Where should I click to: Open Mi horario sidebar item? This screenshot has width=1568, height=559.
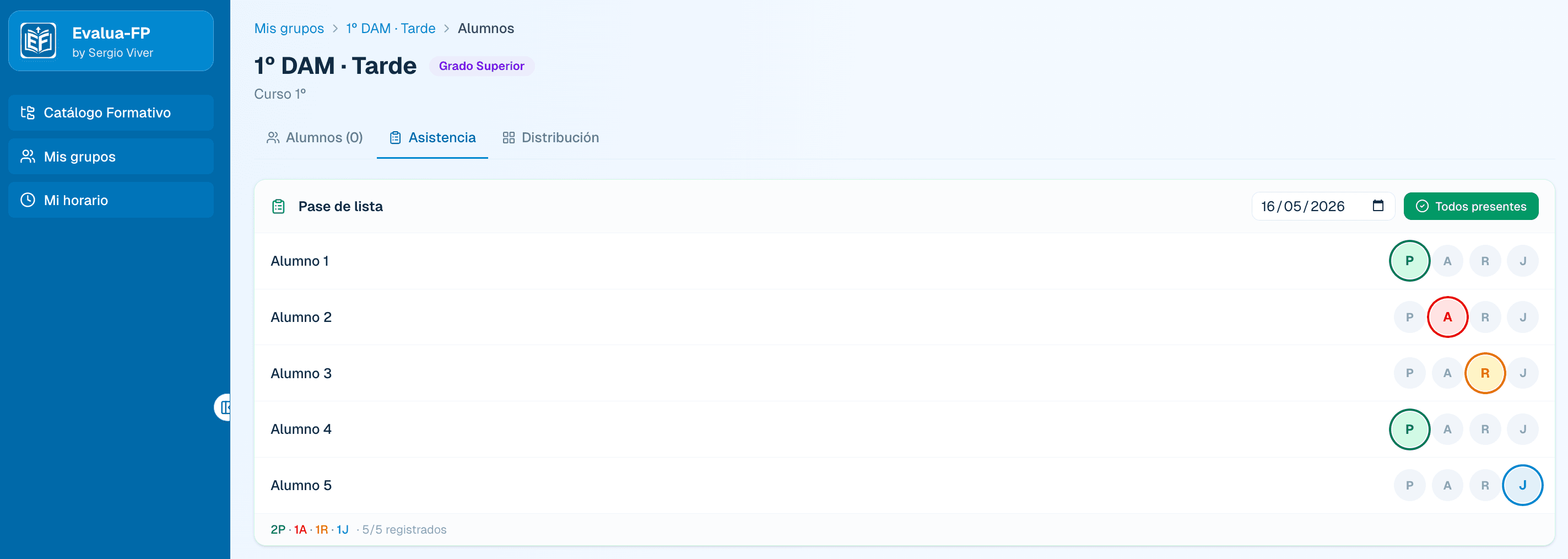click(x=111, y=200)
